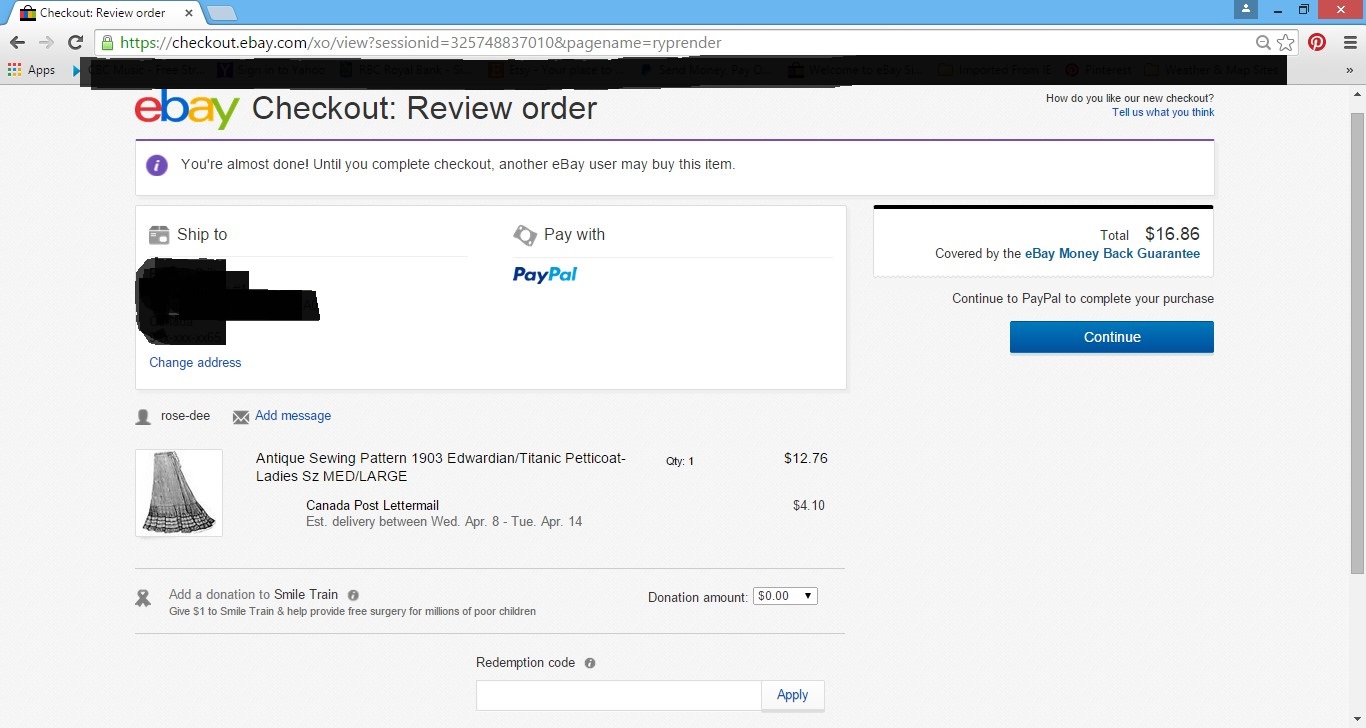Select the Checkout: Review order tab
This screenshot has height=728, width=1366.
click(102, 13)
